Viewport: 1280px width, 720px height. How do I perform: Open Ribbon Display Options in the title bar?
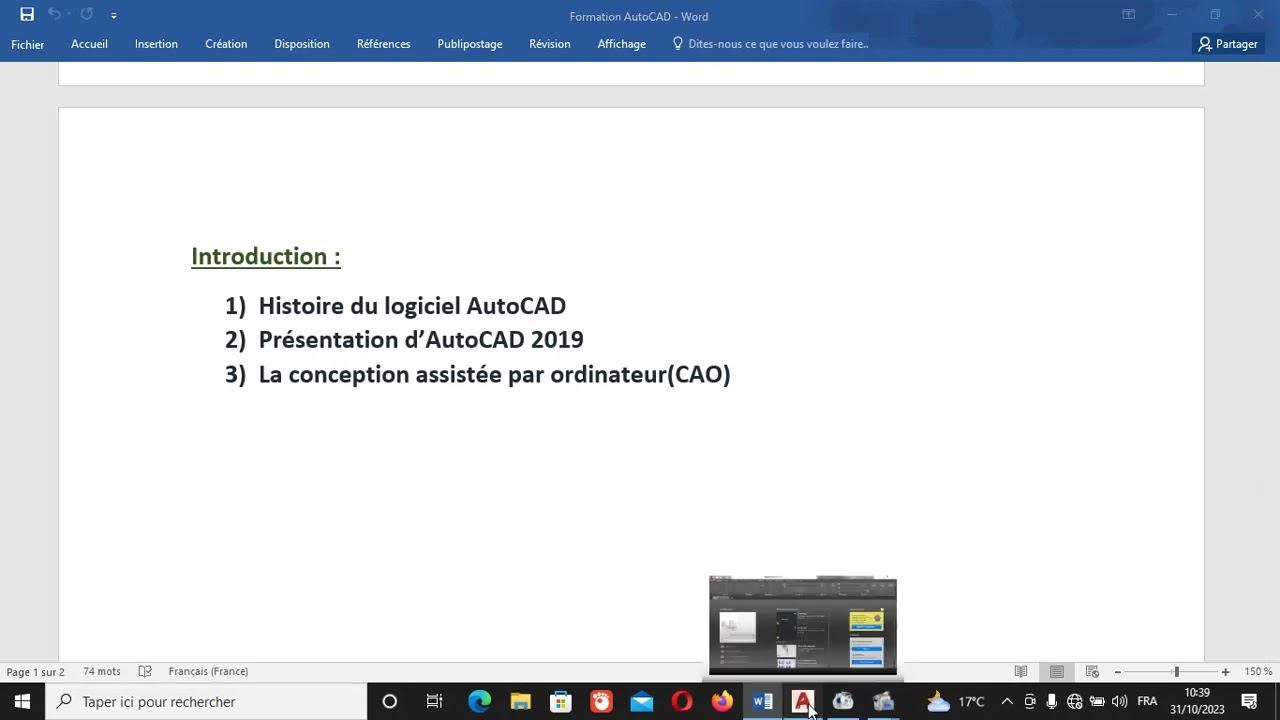pyautogui.click(x=1128, y=15)
